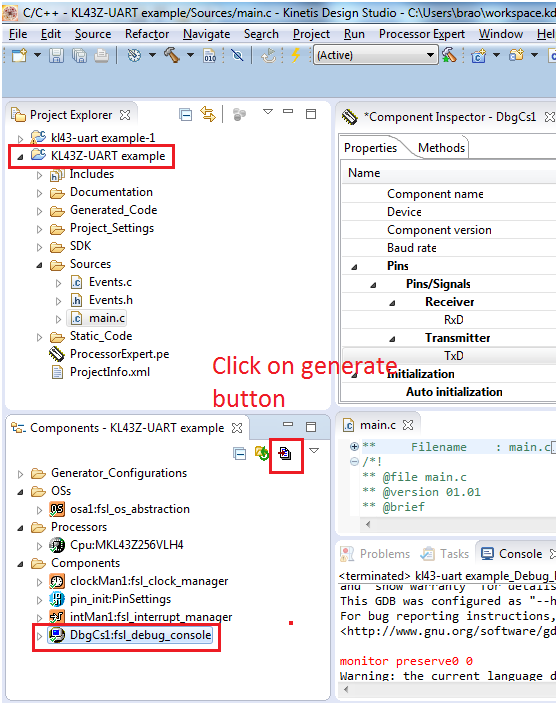The image size is (558, 705).
Task: Click the Project Explorer filter balls icon
Action: click(x=239, y=115)
